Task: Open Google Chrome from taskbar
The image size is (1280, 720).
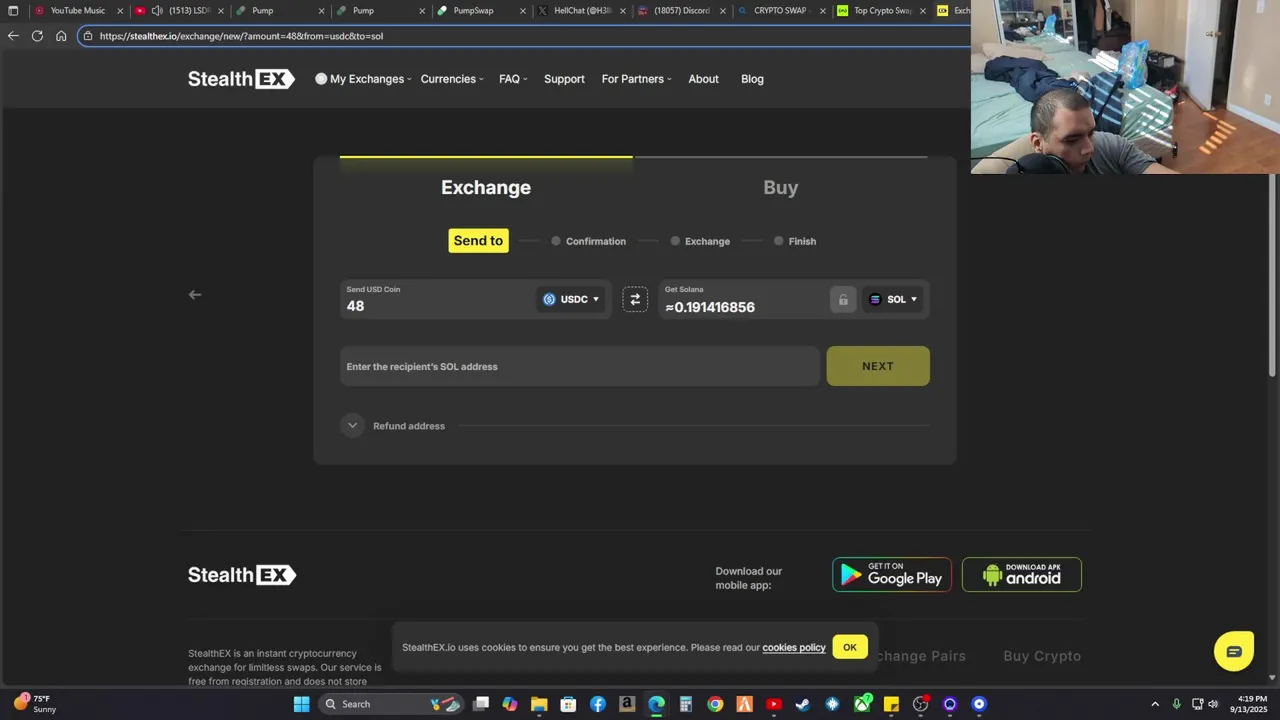Action: (715, 704)
